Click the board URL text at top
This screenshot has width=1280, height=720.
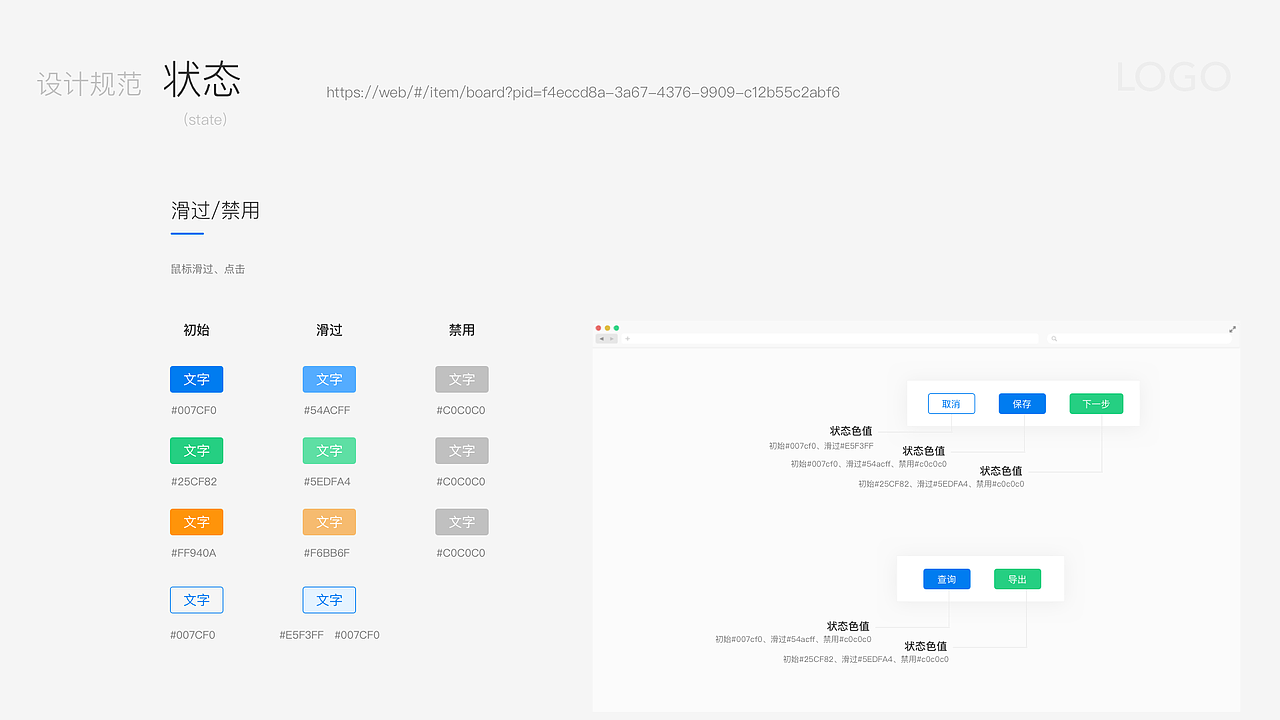(x=583, y=92)
